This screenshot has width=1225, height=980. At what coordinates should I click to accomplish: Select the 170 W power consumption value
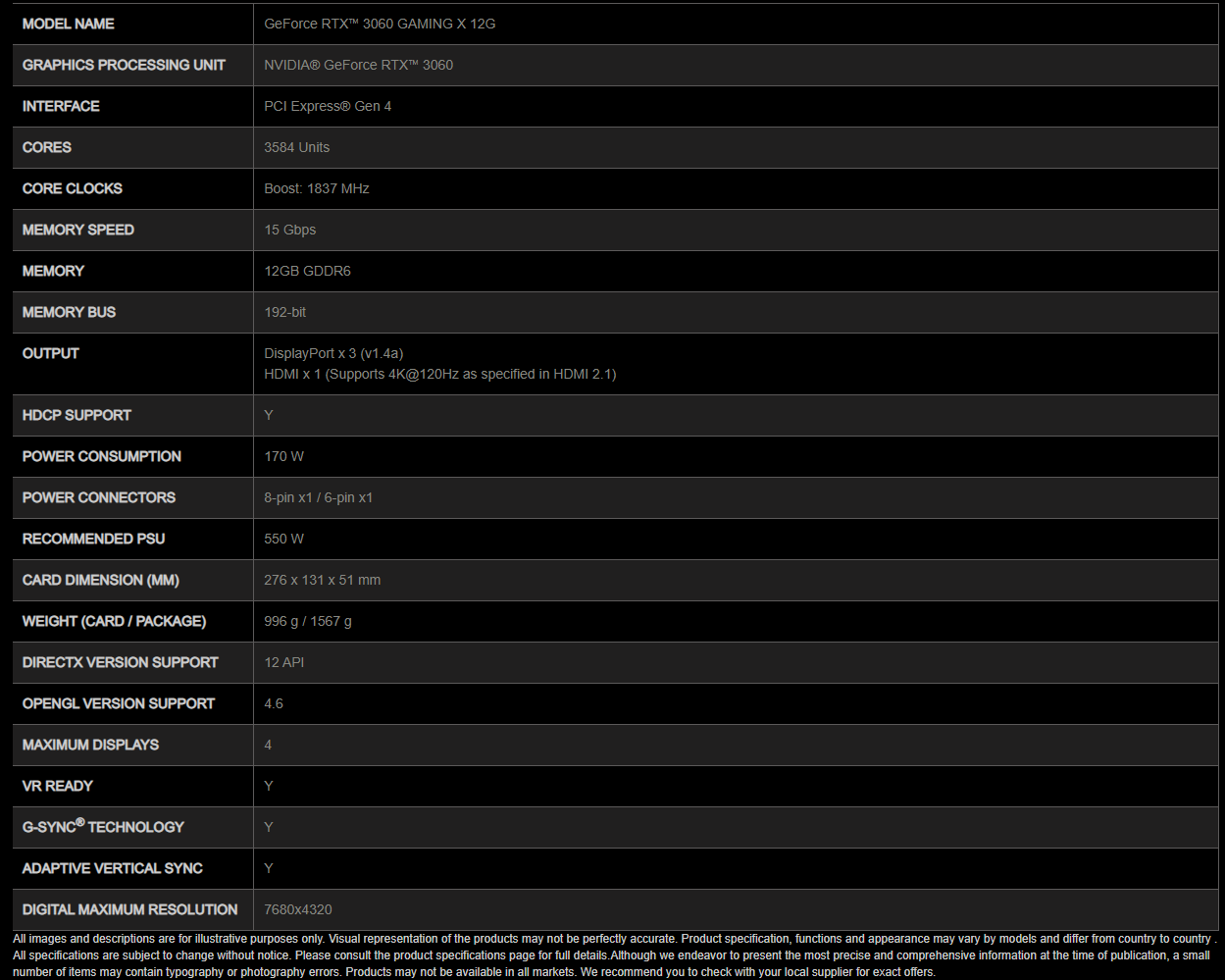(283, 456)
